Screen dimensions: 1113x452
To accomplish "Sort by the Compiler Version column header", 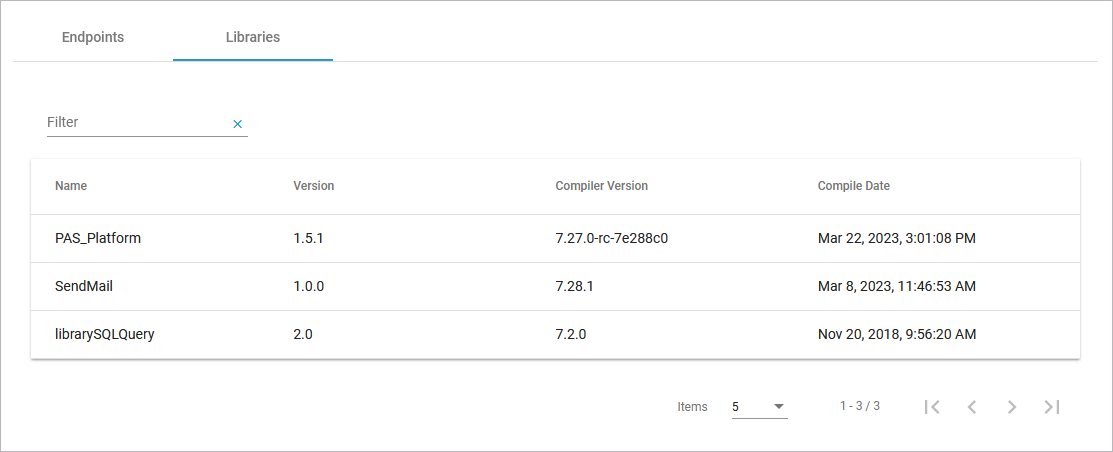I will click(x=601, y=186).
